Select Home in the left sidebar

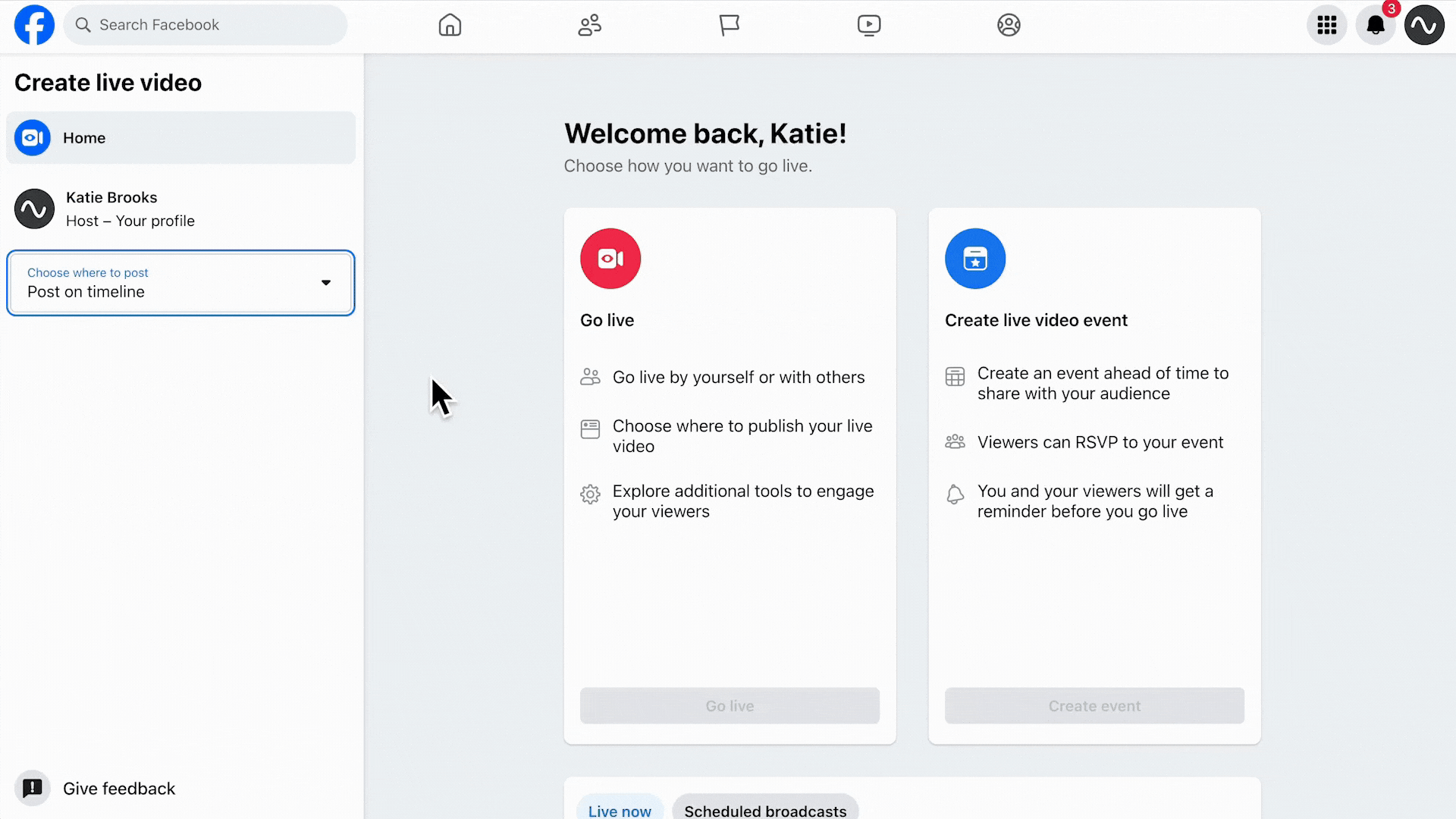(180, 138)
